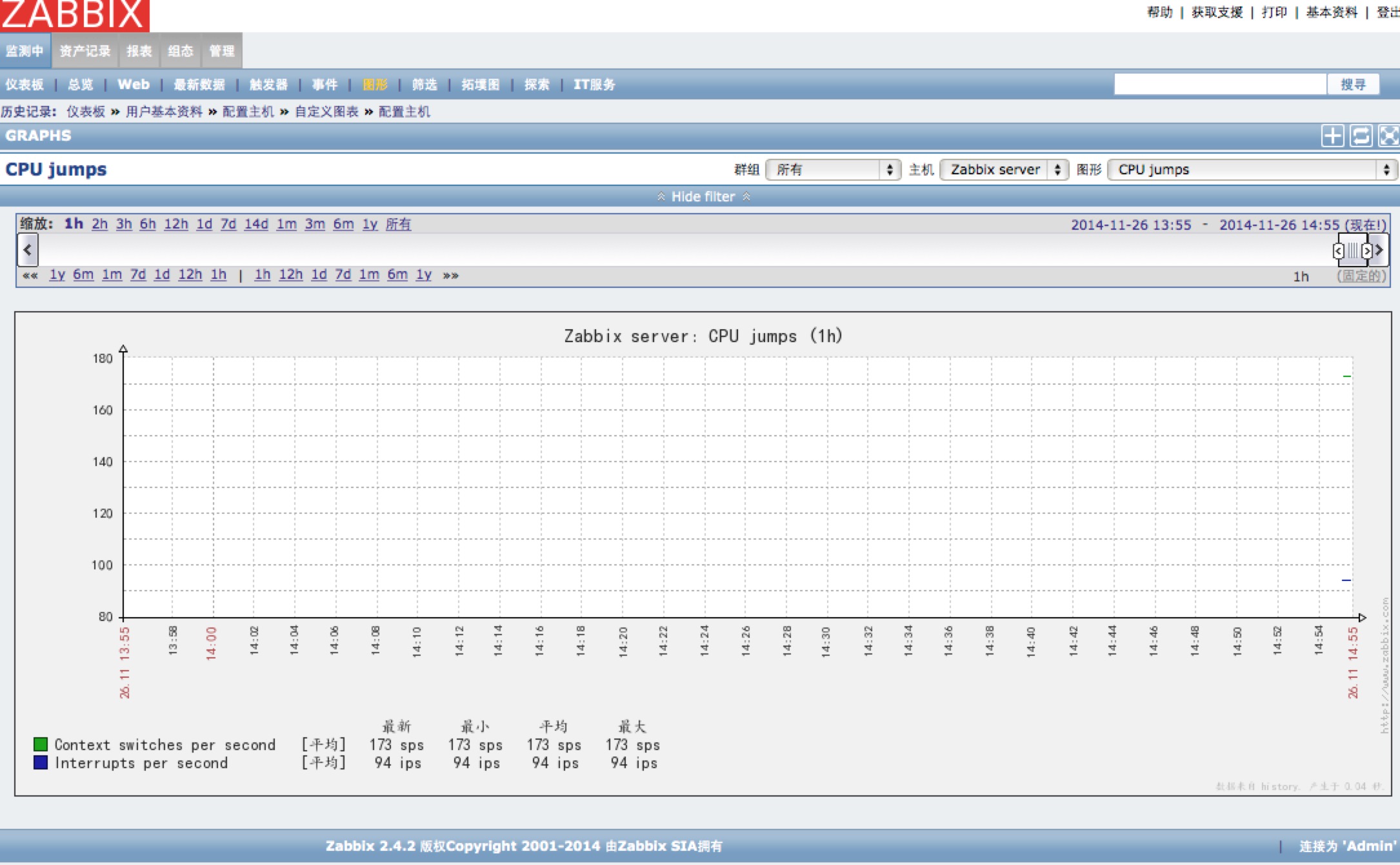
Task: Open the 主机 Zabbix server dropdown
Action: [1004, 170]
